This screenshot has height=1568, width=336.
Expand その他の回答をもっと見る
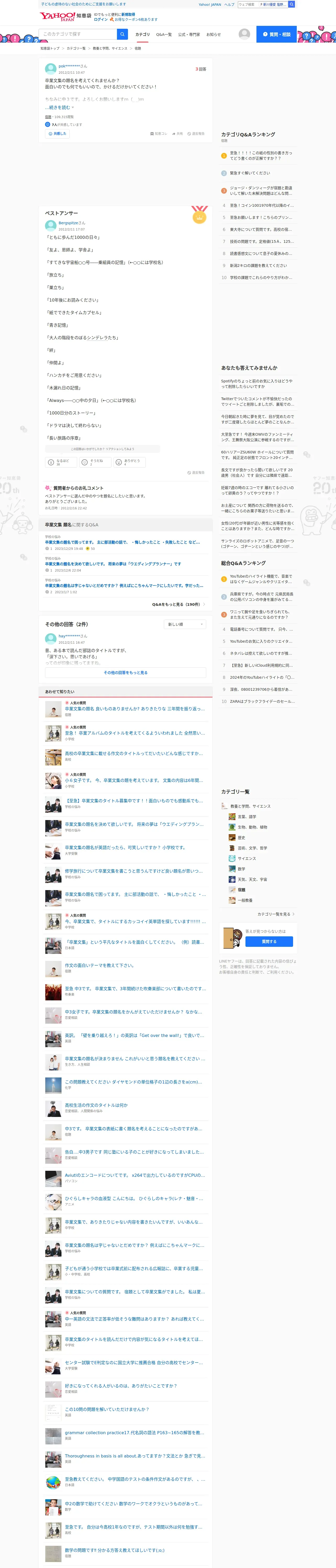pos(126,673)
